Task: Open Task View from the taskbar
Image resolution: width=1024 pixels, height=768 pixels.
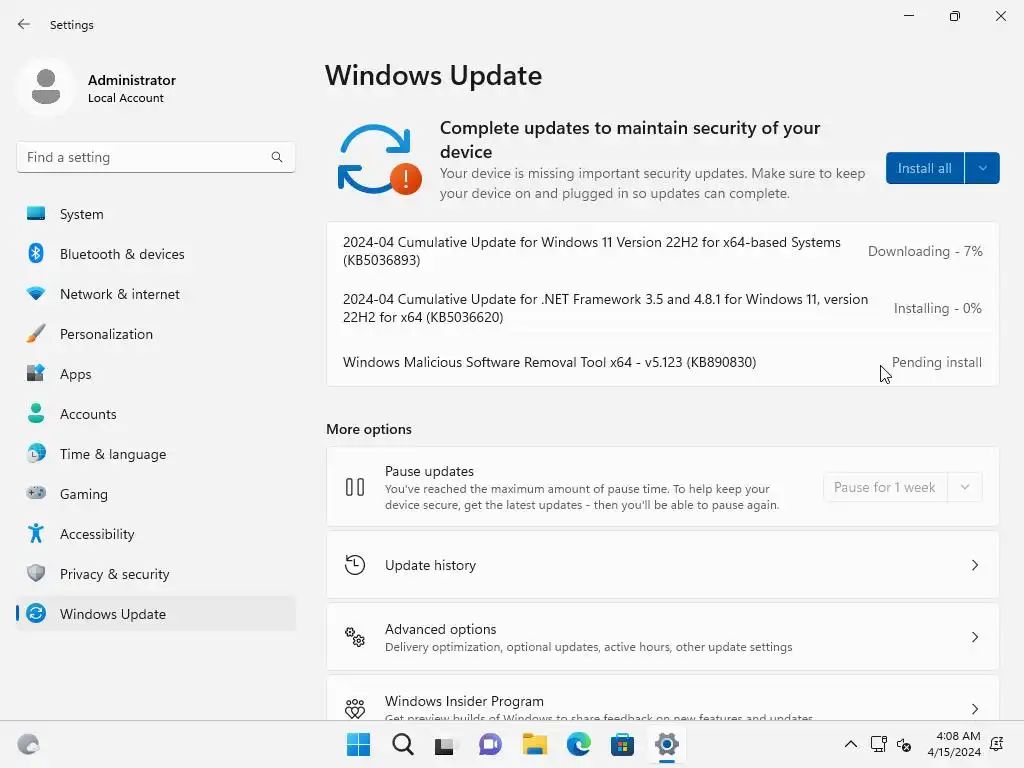Action: click(x=446, y=744)
